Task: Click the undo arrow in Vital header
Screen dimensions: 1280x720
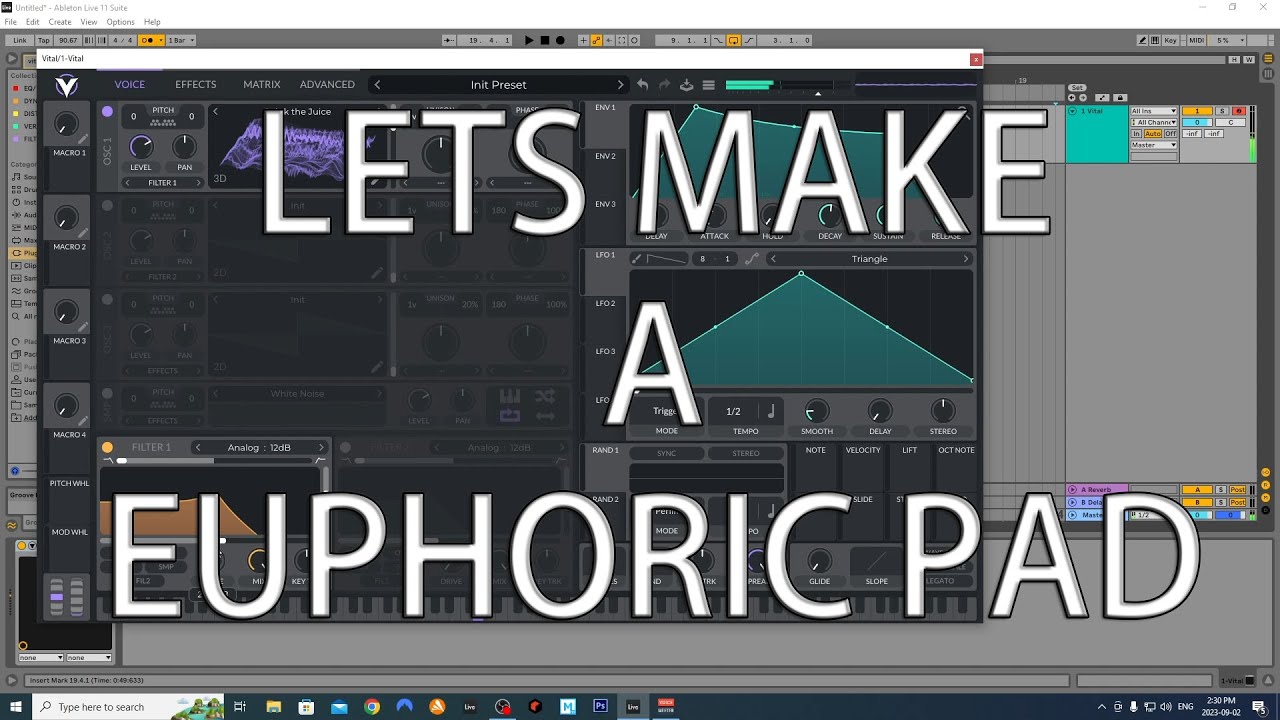Action: click(643, 85)
